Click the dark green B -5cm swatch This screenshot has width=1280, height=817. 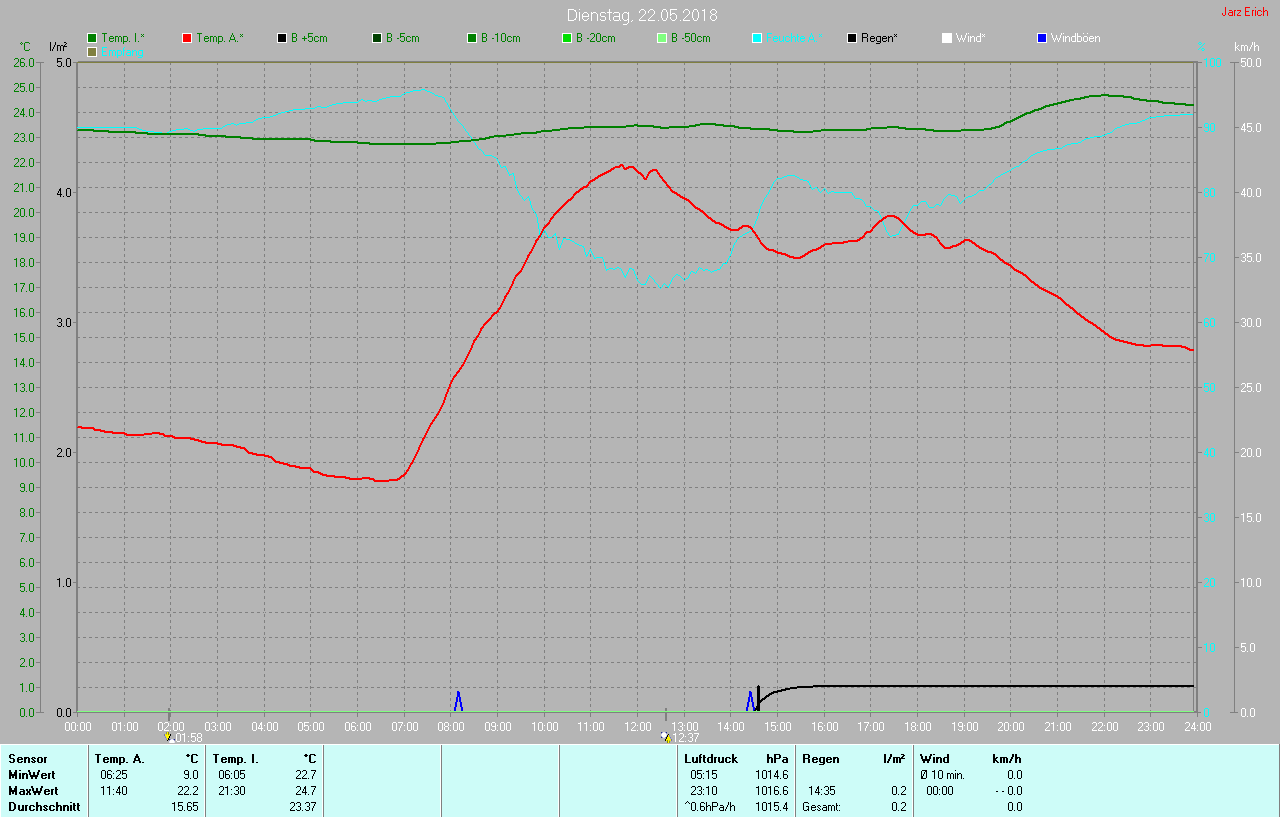pyautogui.click(x=377, y=38)
